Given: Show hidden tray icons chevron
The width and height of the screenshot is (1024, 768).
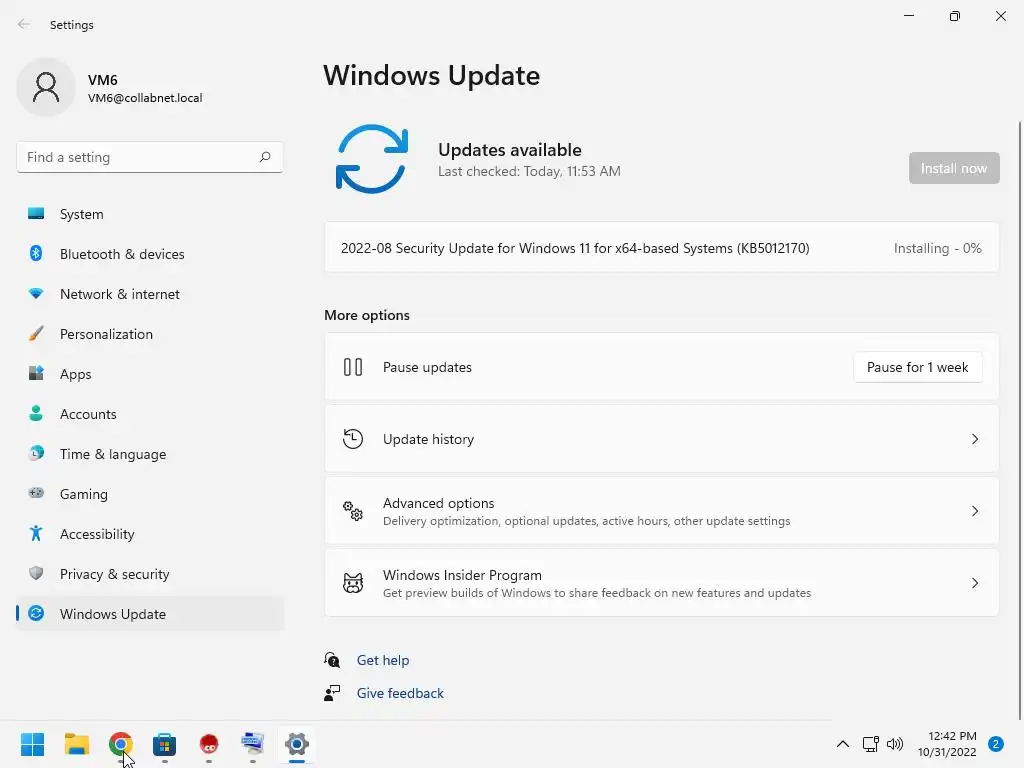Looking at the screenshot, I should coord(843,744).
